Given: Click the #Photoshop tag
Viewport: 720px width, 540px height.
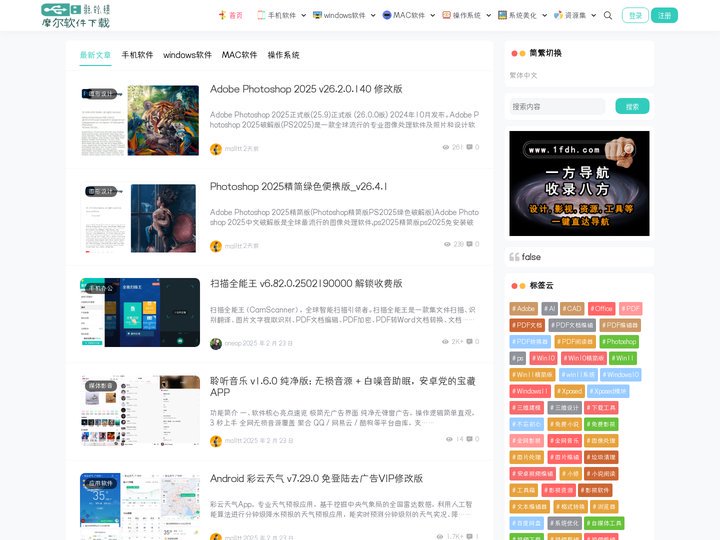Looking at the screenshot, I should [x=619, y=342].
